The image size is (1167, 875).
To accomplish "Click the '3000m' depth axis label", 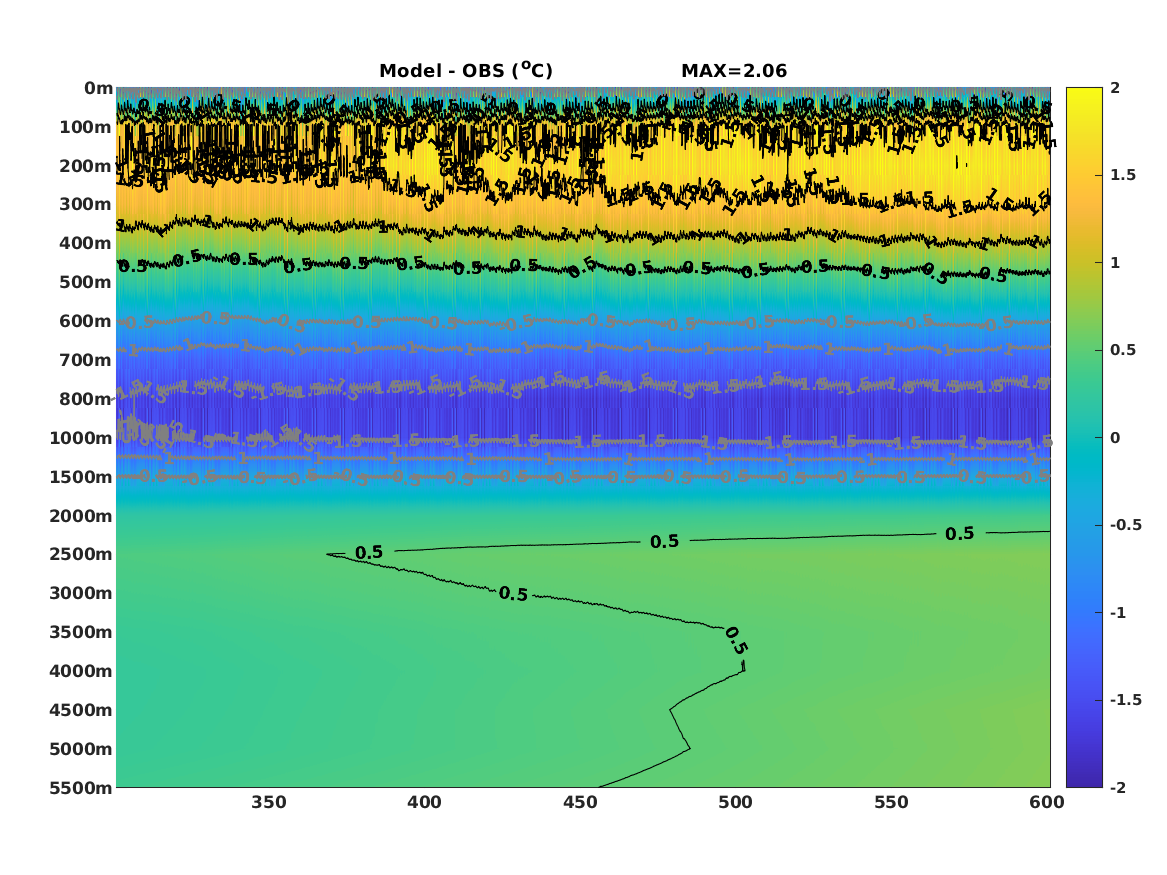I will [x=81, y=593].
